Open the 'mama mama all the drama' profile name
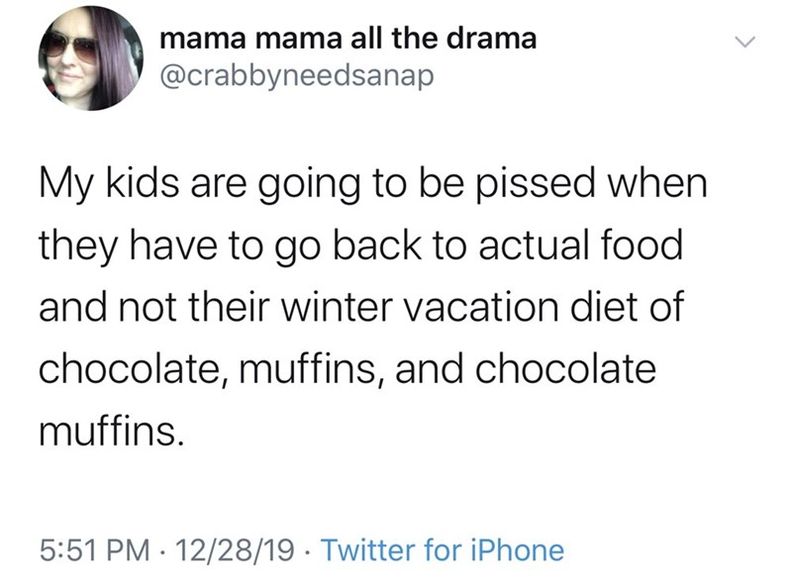The height and width of the screenshot is (588, 792). click(348, 39)
